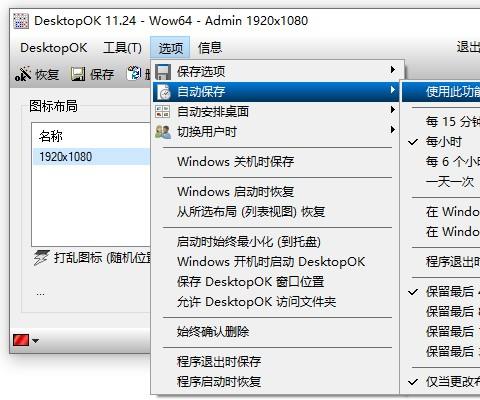This screenshot has height=400, width=480.
Task: Open the red flag dropdown arrow
Action: point(35,341)
